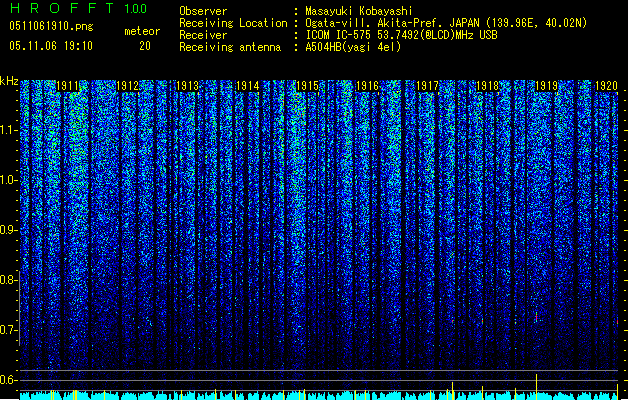629x400 pixels.
Task: Select the meteor count value 20
Action: 145,46
